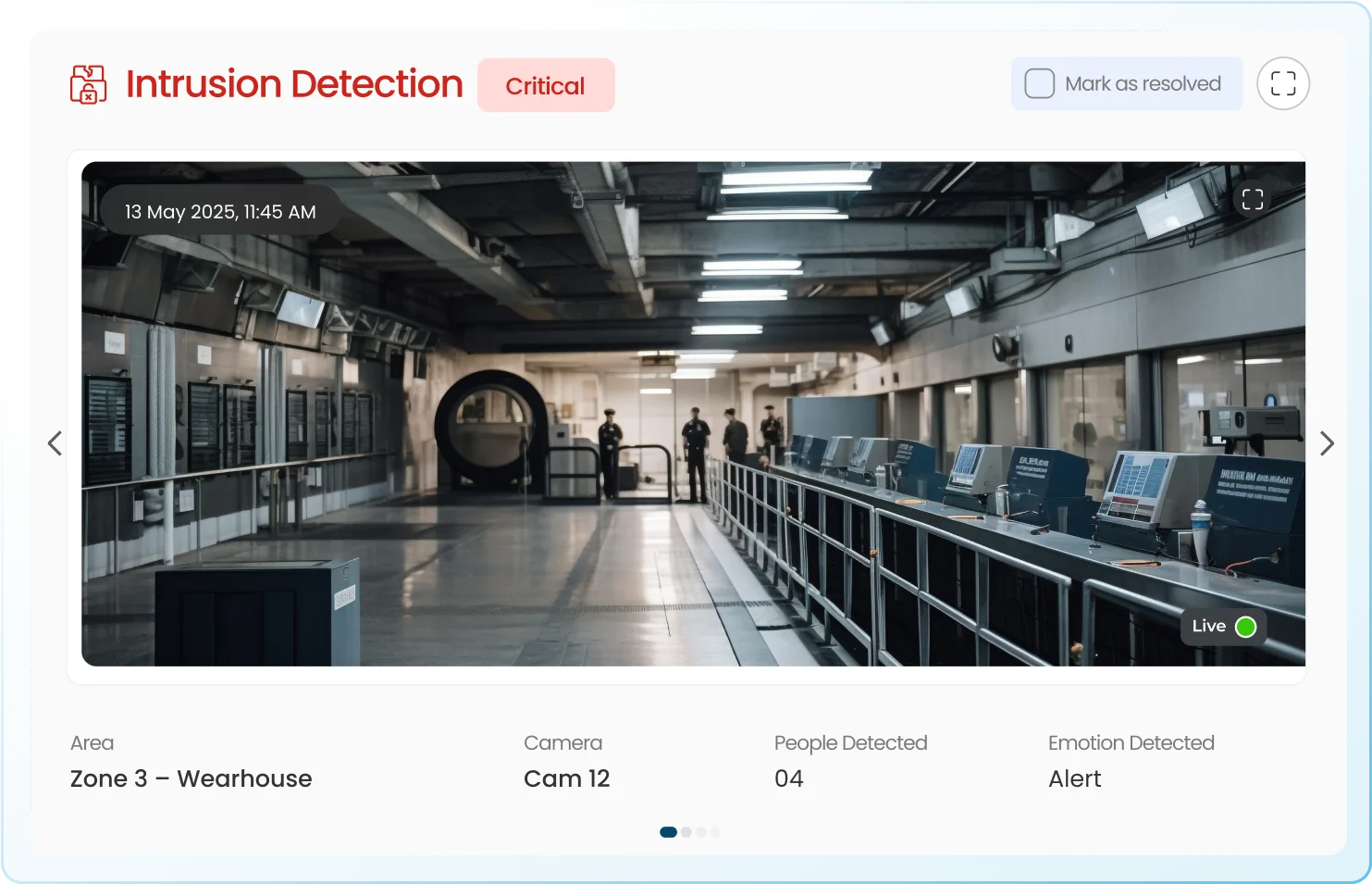Select the Intrusion Detection title
The width and height of the screenshot is (1372, 884).
(x=294, y=84)
